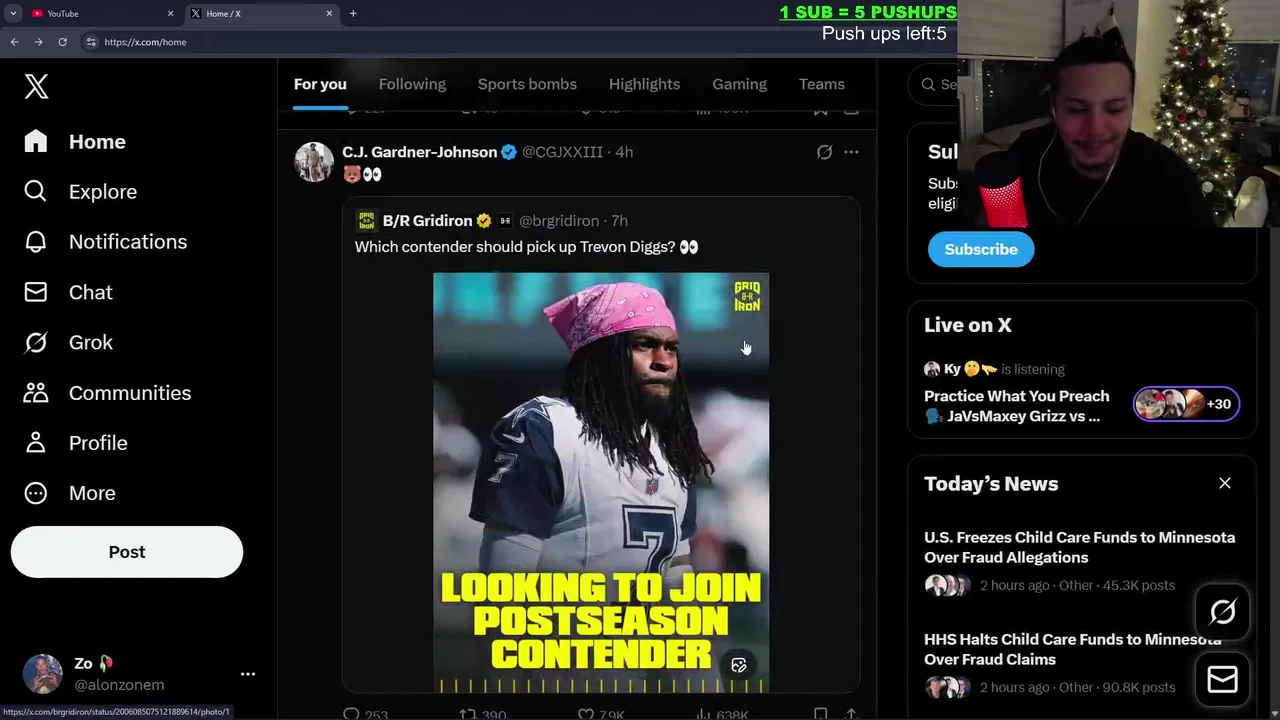Click the Communities people icon
The image size is (1280, 720).
tap(36, 392)
